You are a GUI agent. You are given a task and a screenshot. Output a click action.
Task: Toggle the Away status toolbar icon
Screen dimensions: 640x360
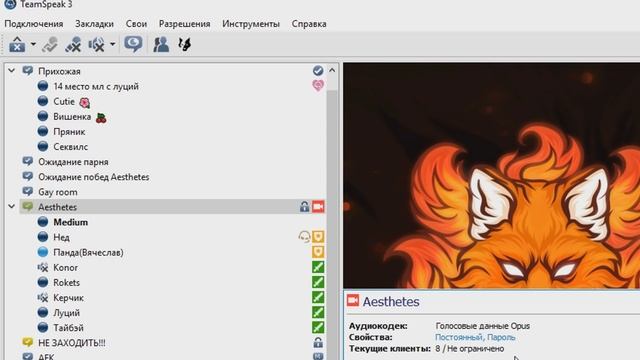[x=133, y=44]
